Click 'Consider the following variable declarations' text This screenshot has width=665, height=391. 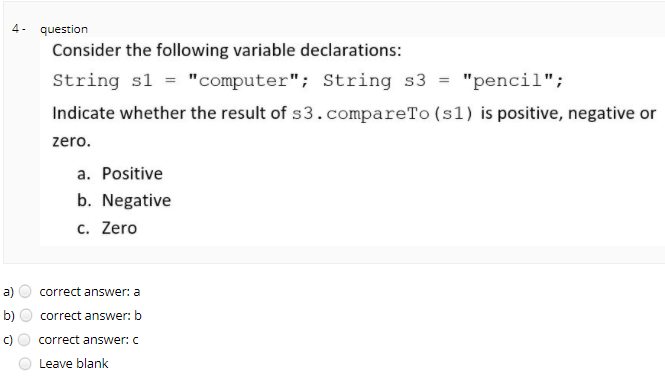click(x=226, y=50)
